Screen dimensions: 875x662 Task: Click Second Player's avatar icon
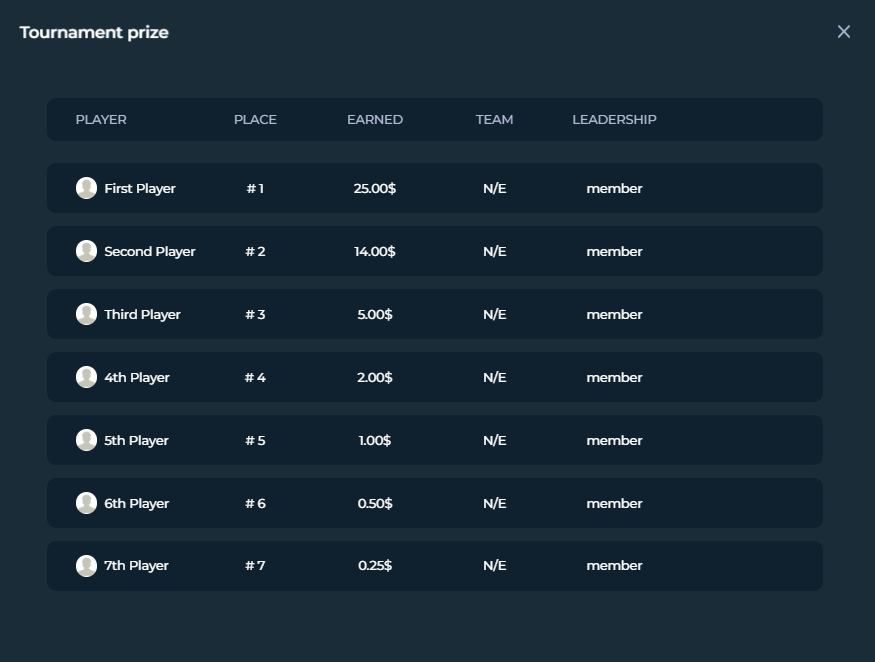pos(86,251)
